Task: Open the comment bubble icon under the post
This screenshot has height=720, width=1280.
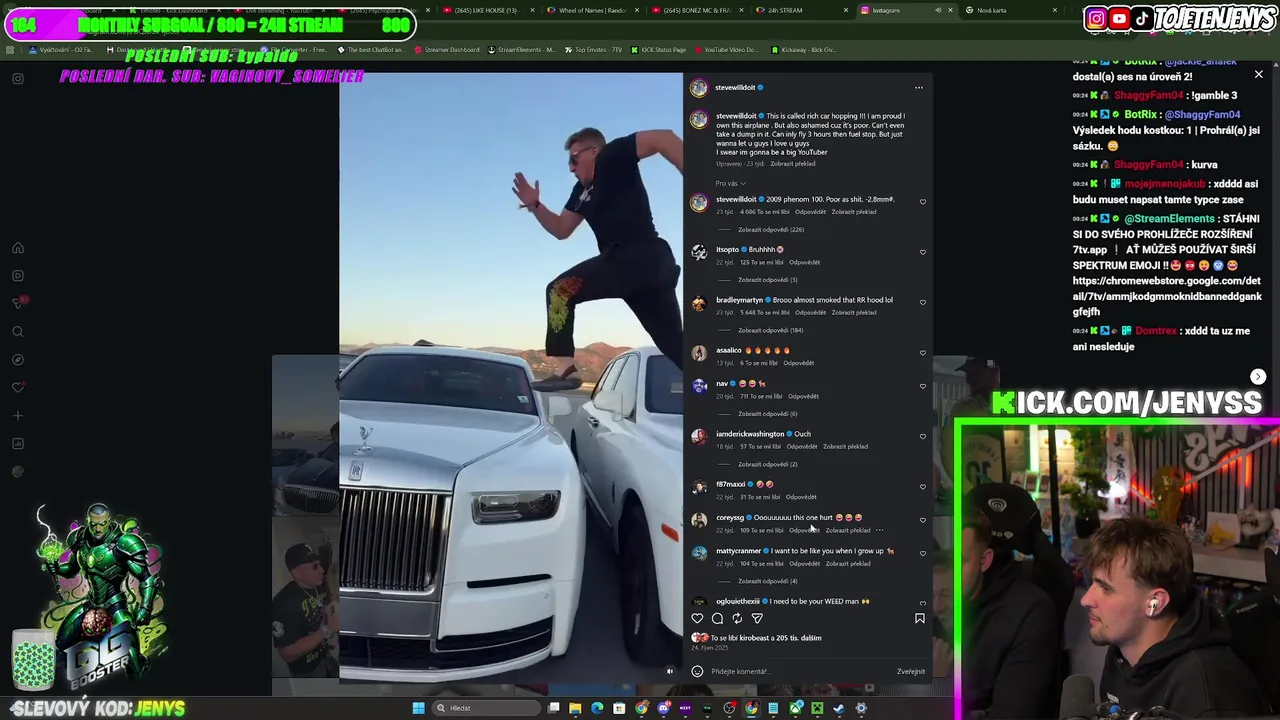Action: [x=717, y=618]
